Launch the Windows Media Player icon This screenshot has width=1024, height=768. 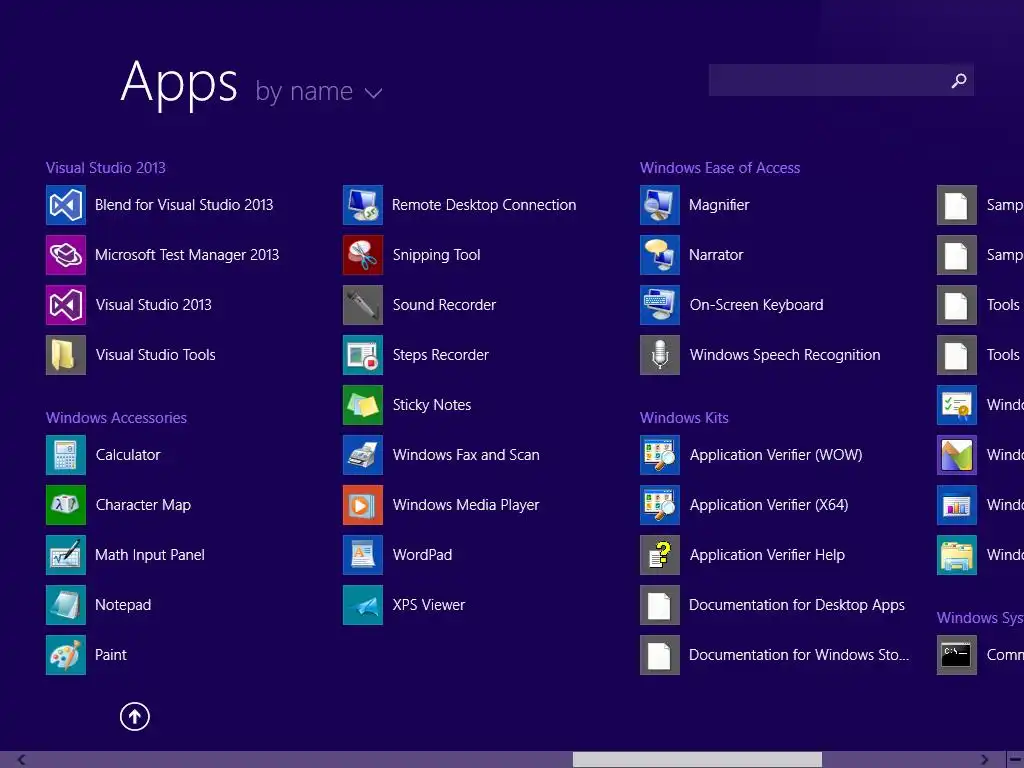click(362, 505)
